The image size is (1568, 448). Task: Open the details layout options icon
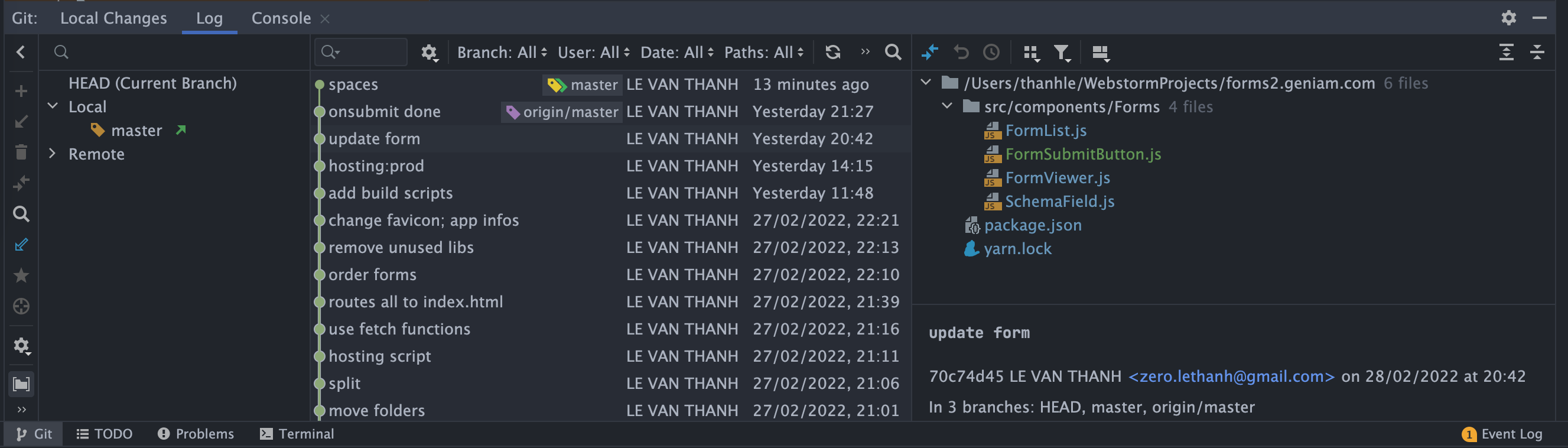click(x=1101, y=53)
